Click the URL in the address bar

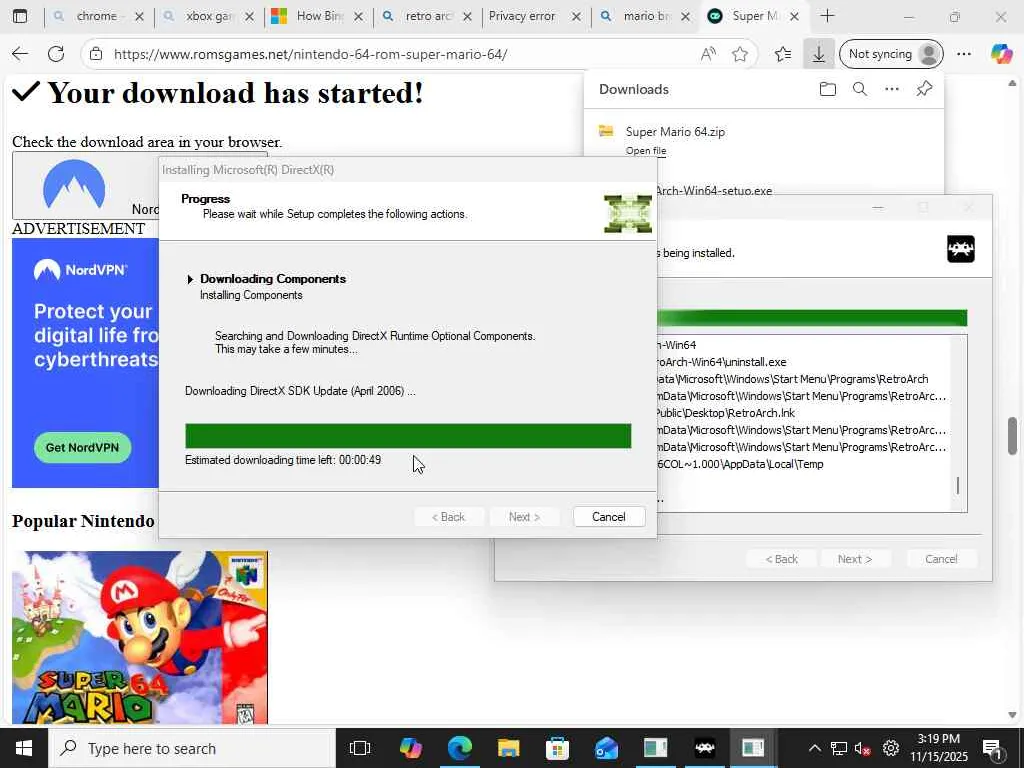[310, 54]
